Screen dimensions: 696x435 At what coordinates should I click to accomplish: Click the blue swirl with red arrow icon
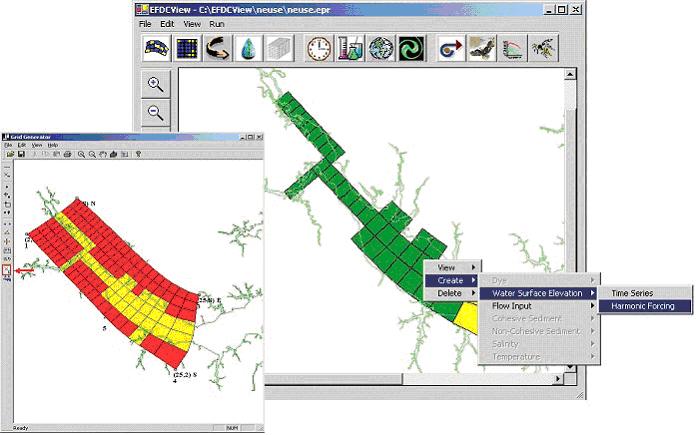point(451,48)
